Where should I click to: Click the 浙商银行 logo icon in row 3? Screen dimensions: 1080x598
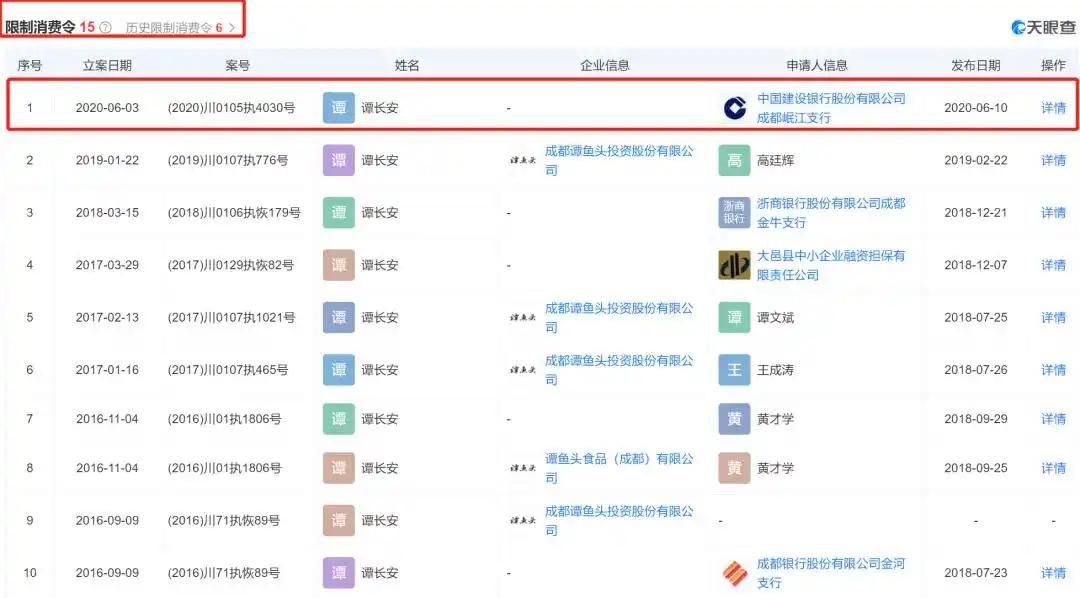(x=733, y=212)
